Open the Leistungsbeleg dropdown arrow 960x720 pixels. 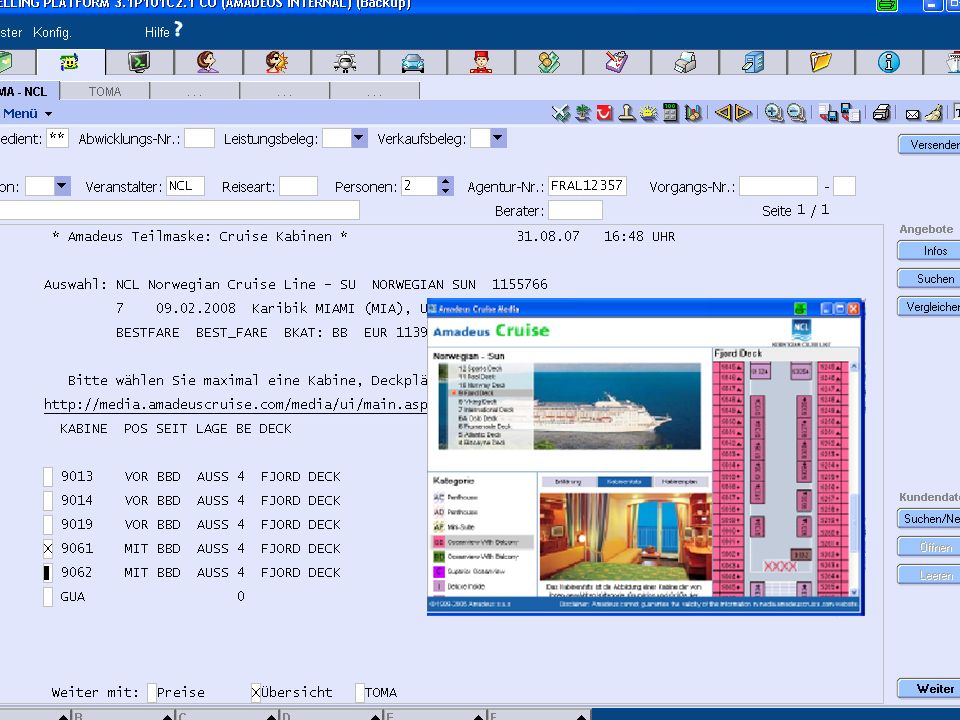tap(359, 138)
